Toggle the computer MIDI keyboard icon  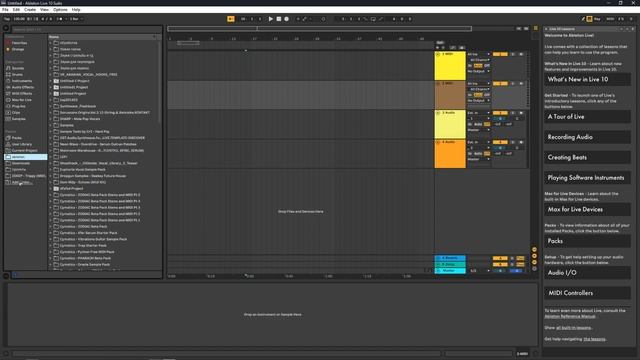(x=589, y=19)
